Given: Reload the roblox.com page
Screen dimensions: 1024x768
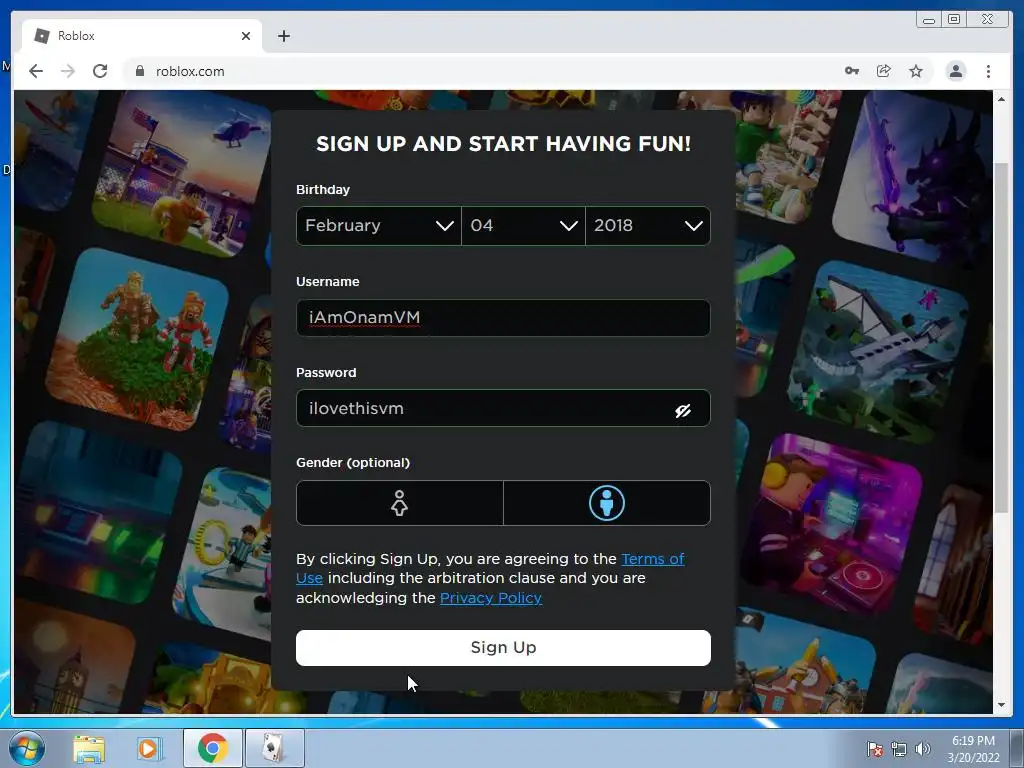Looking at the screenshot, I should tap(100, 71).
